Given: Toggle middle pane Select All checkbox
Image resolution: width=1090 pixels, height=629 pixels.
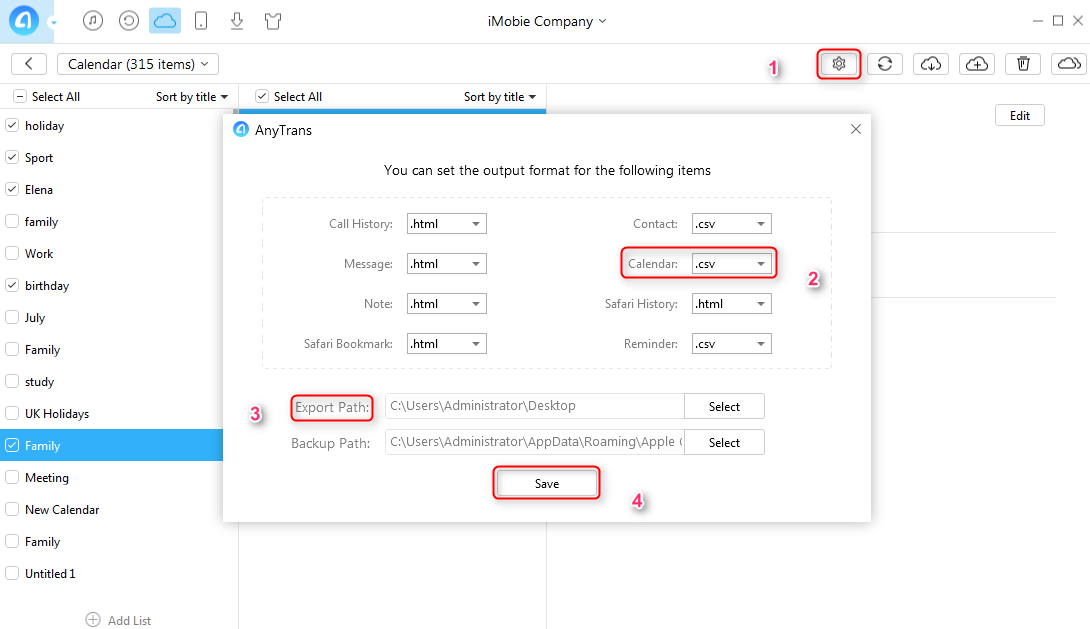Looking at the screenshot, I should pos(262,97).
